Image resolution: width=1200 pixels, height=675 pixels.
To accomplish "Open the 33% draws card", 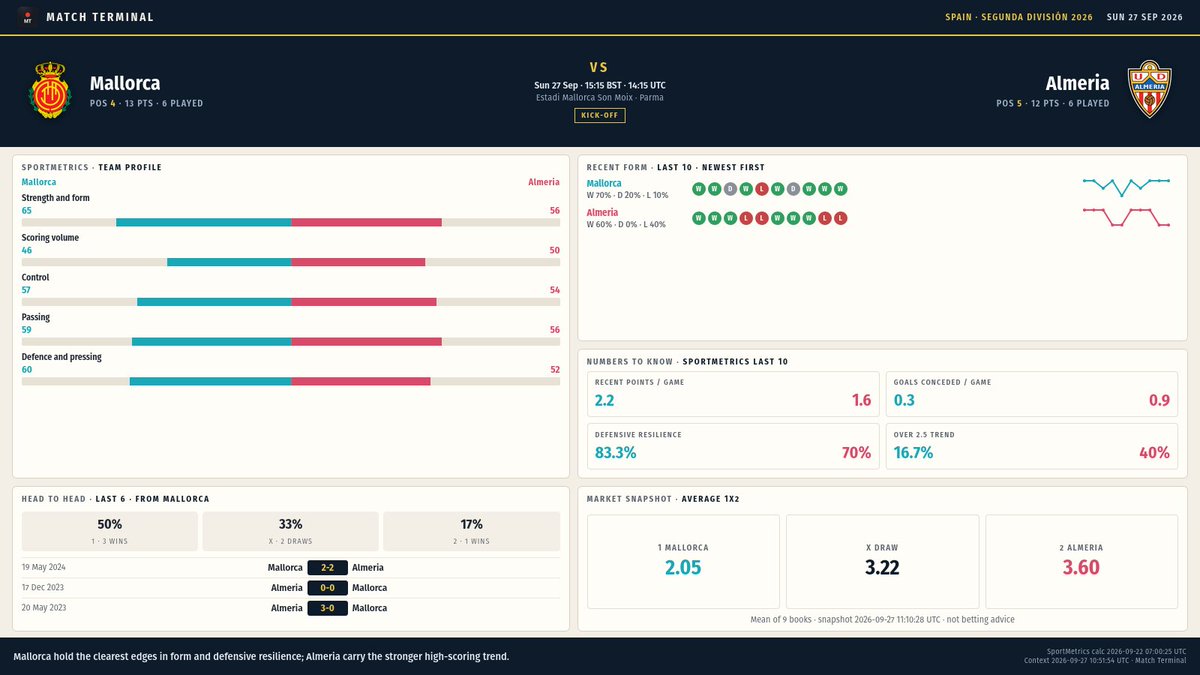I will tap(291, 531).
